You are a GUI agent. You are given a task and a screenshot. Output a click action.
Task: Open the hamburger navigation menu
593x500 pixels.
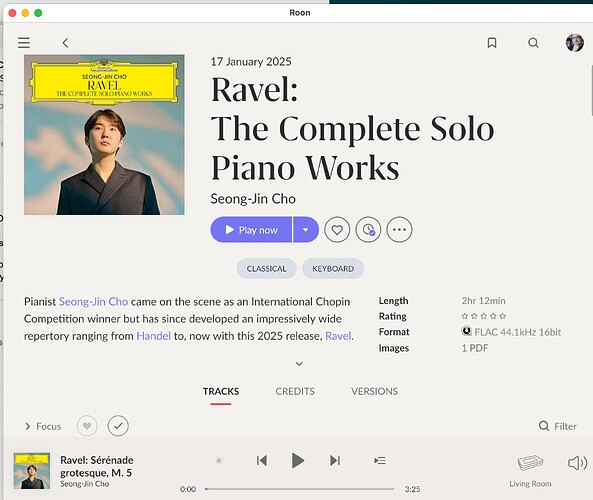point(24,43)
